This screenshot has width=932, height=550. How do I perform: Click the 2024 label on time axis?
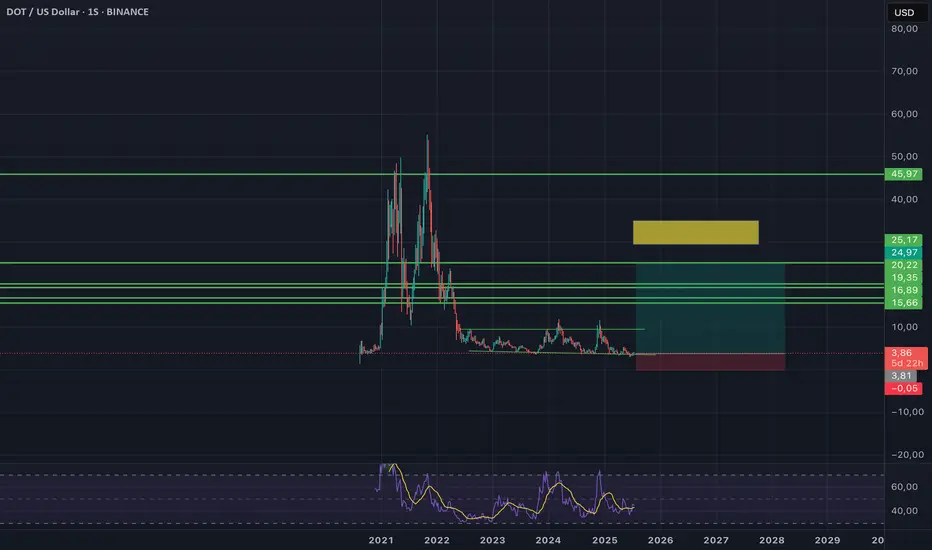coord(548,540)
